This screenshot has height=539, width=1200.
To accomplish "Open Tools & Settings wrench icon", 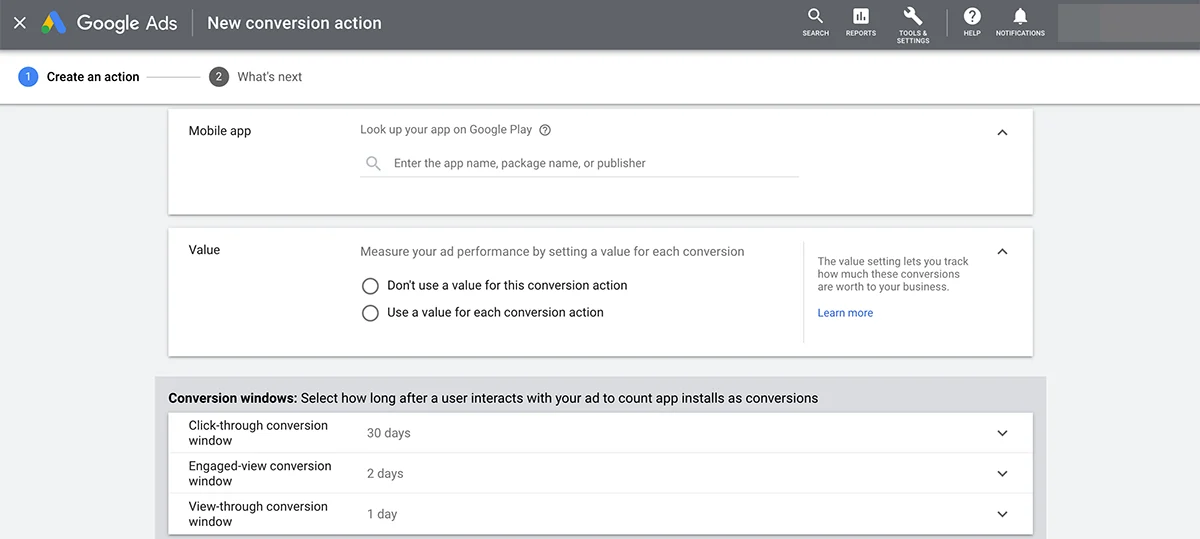I will pos(912,22).
